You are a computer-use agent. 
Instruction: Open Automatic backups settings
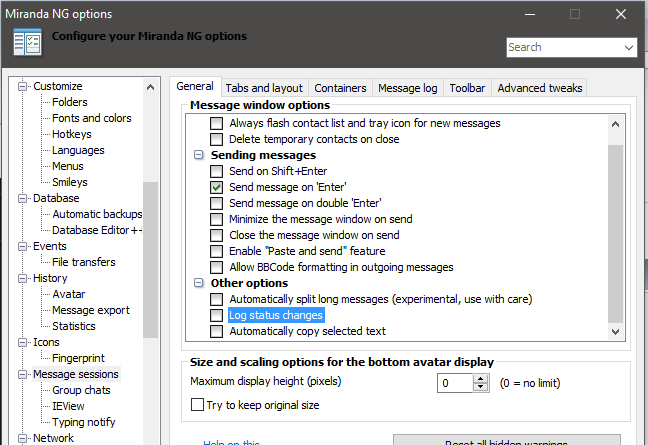(x=97, y=214)
